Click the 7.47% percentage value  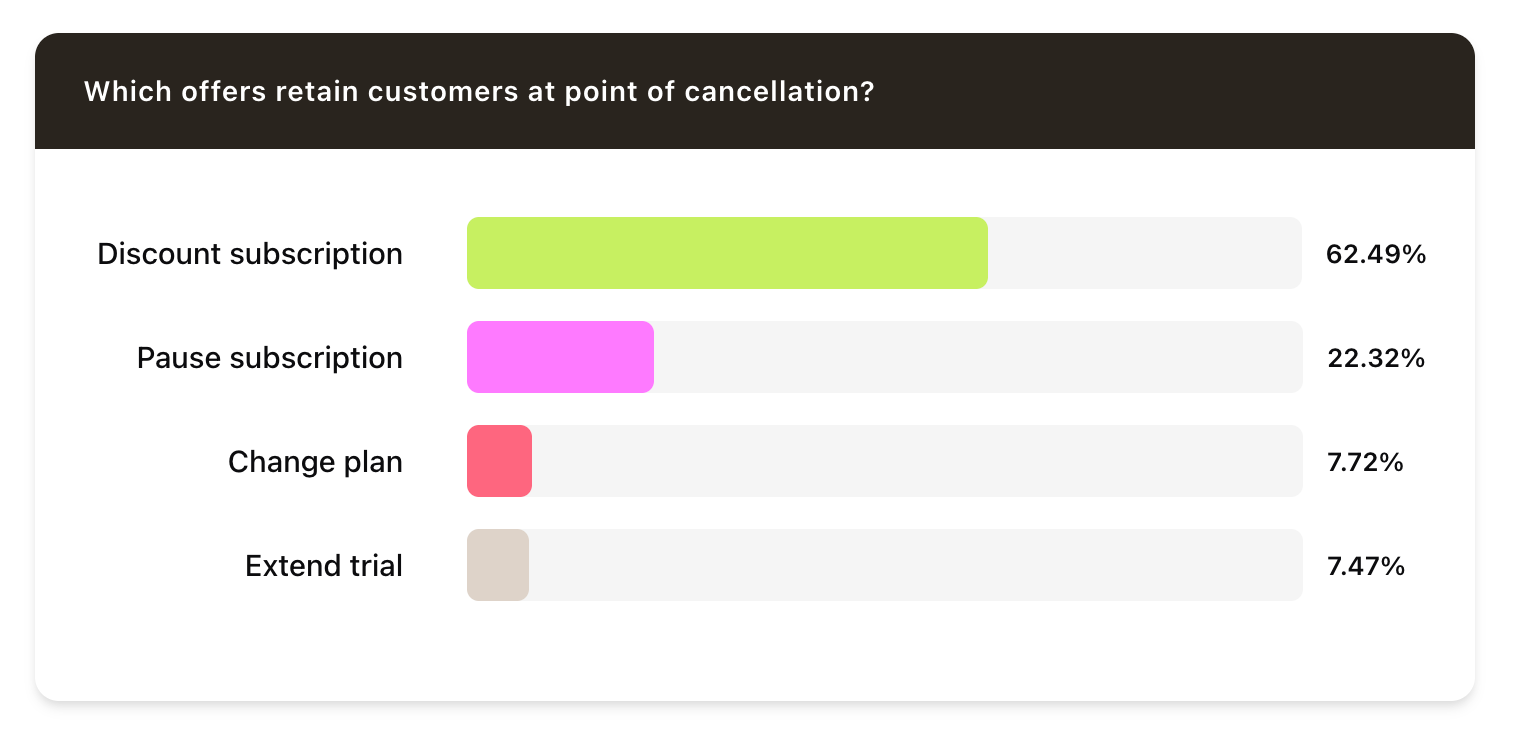pyautogui.click(x=1365, y=566)
